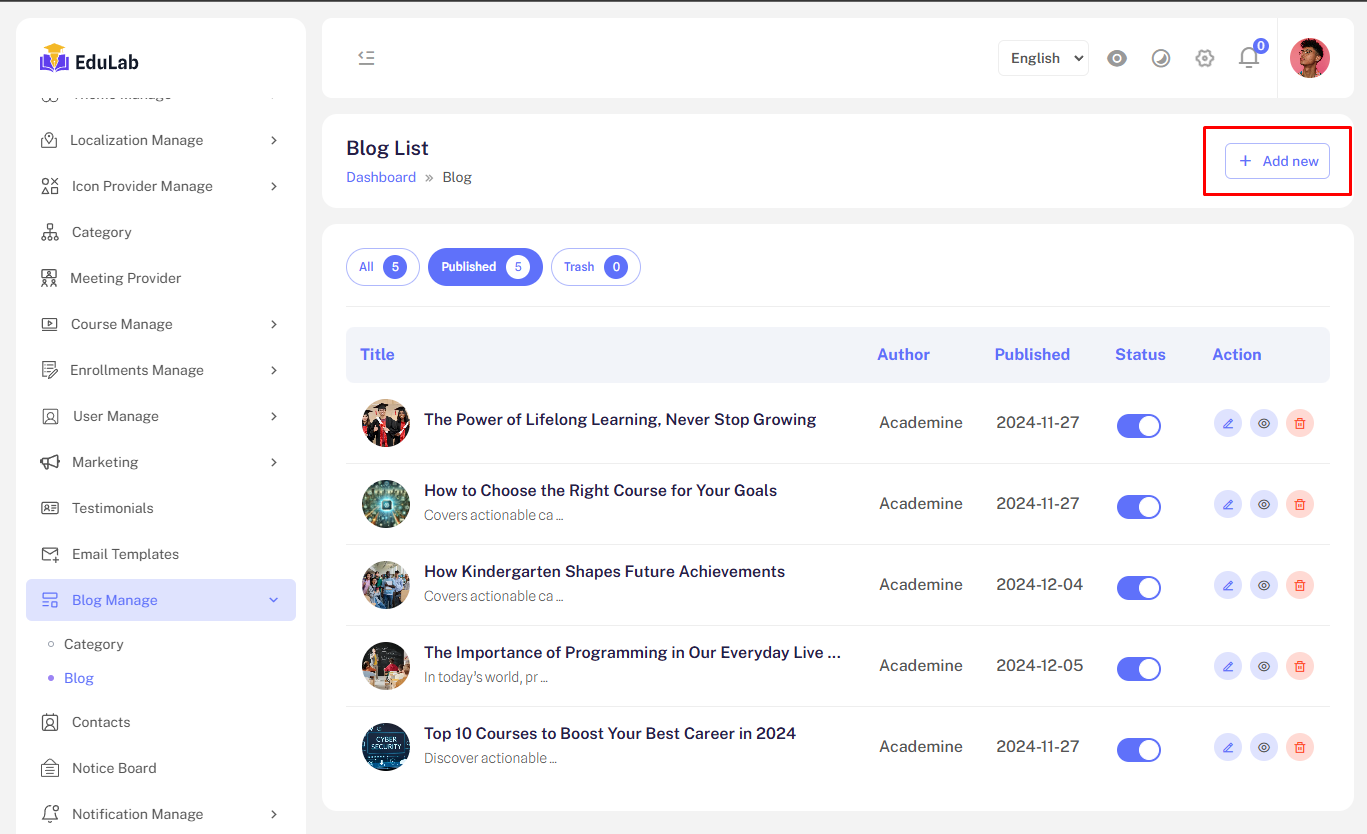Switch to the Trash tab

click(595, 267)
